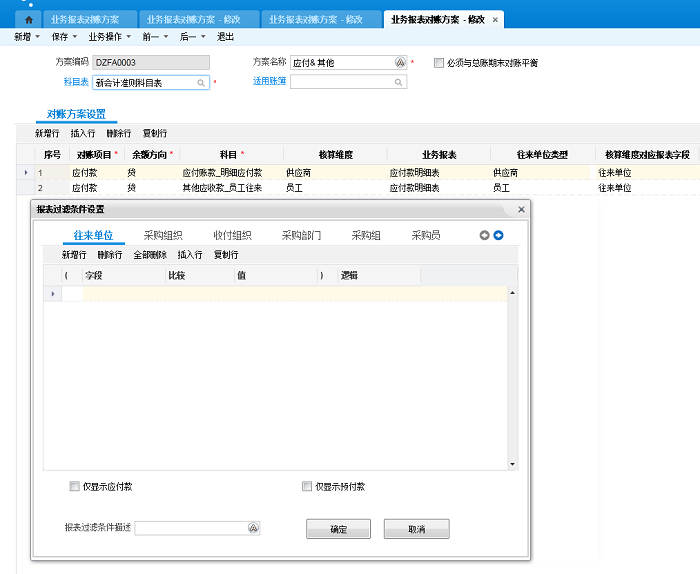The image size is (700, 574).
Task: Enable 必须与总账期末对账平衡 checkbox
Action: (439, 62)
